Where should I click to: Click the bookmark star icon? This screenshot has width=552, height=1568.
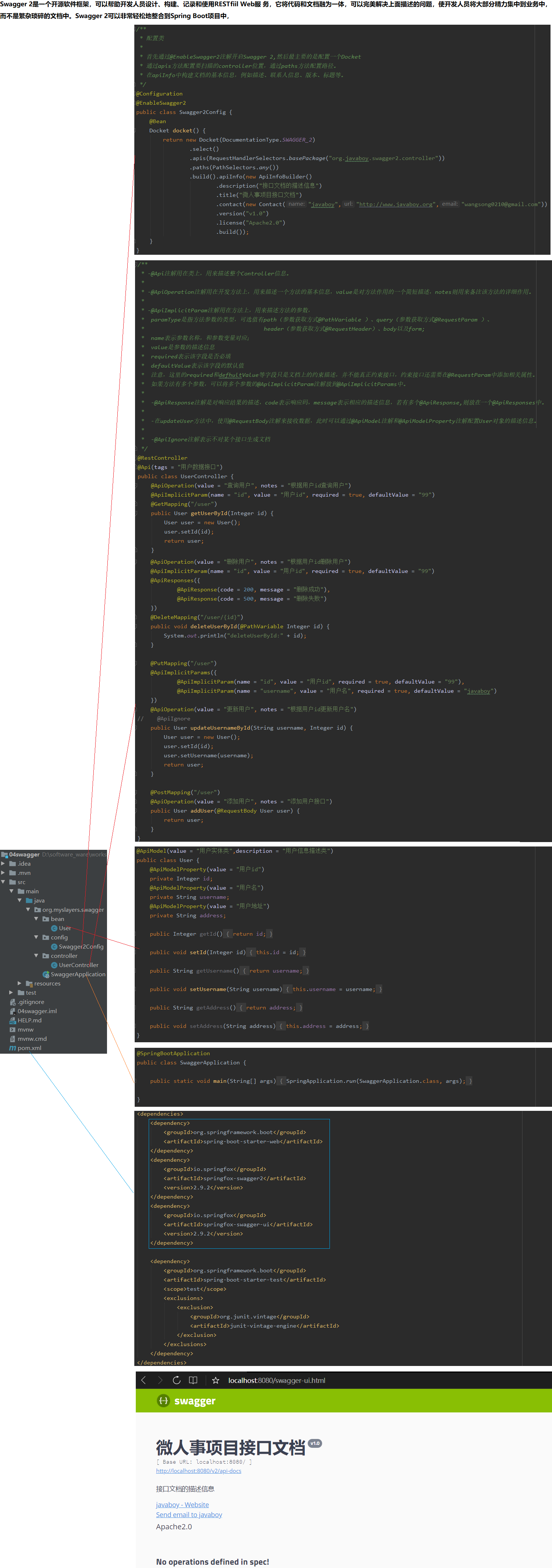point(216,1380)
